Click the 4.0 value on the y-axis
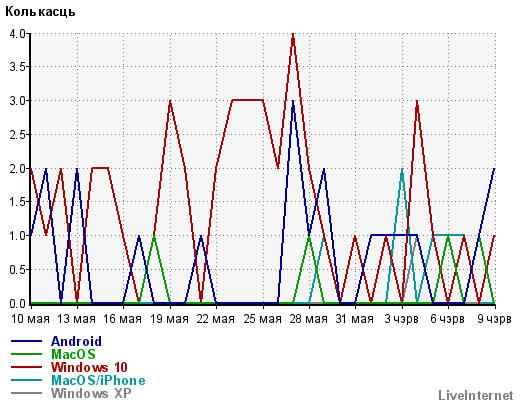 [18, 34]
